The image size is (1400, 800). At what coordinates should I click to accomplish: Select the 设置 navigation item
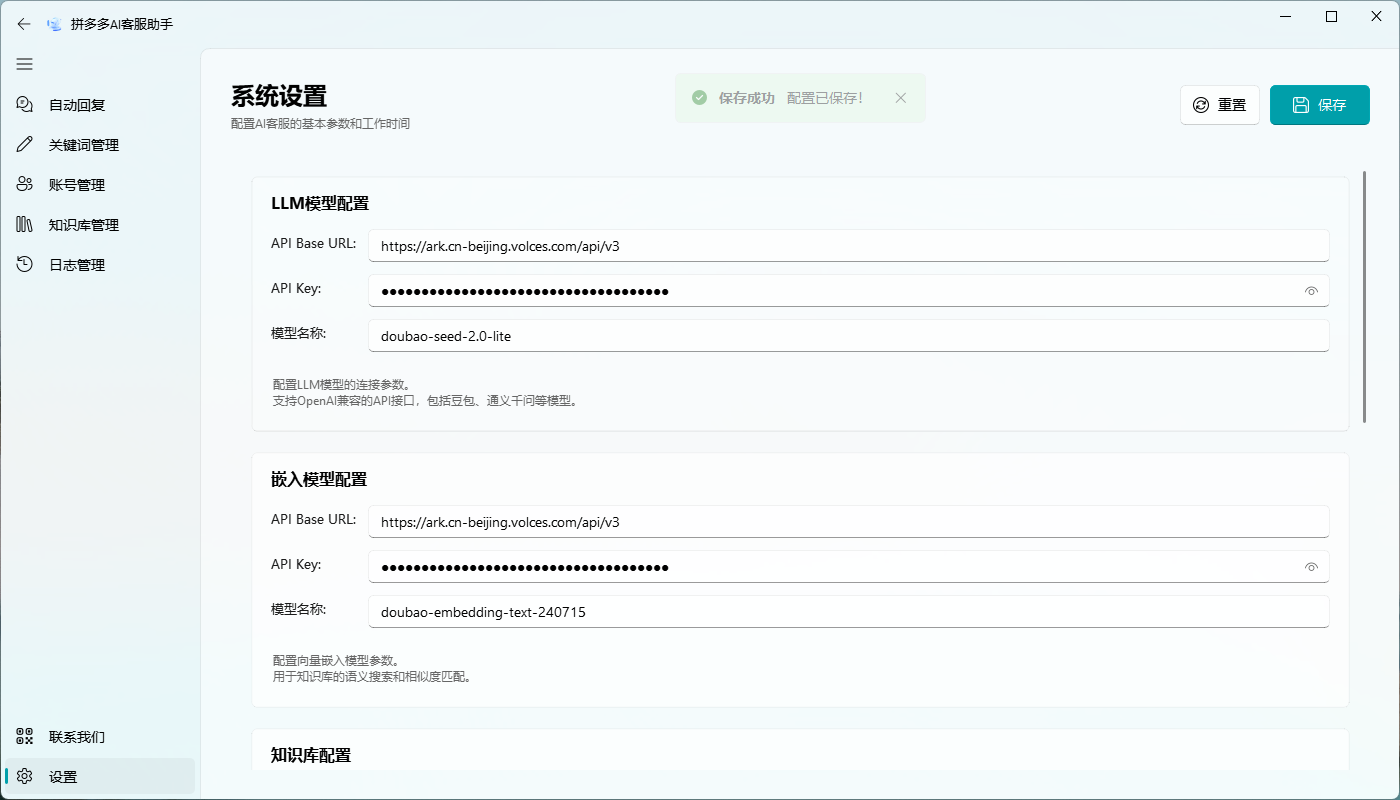pyautogui.click(x=100, y=776)
